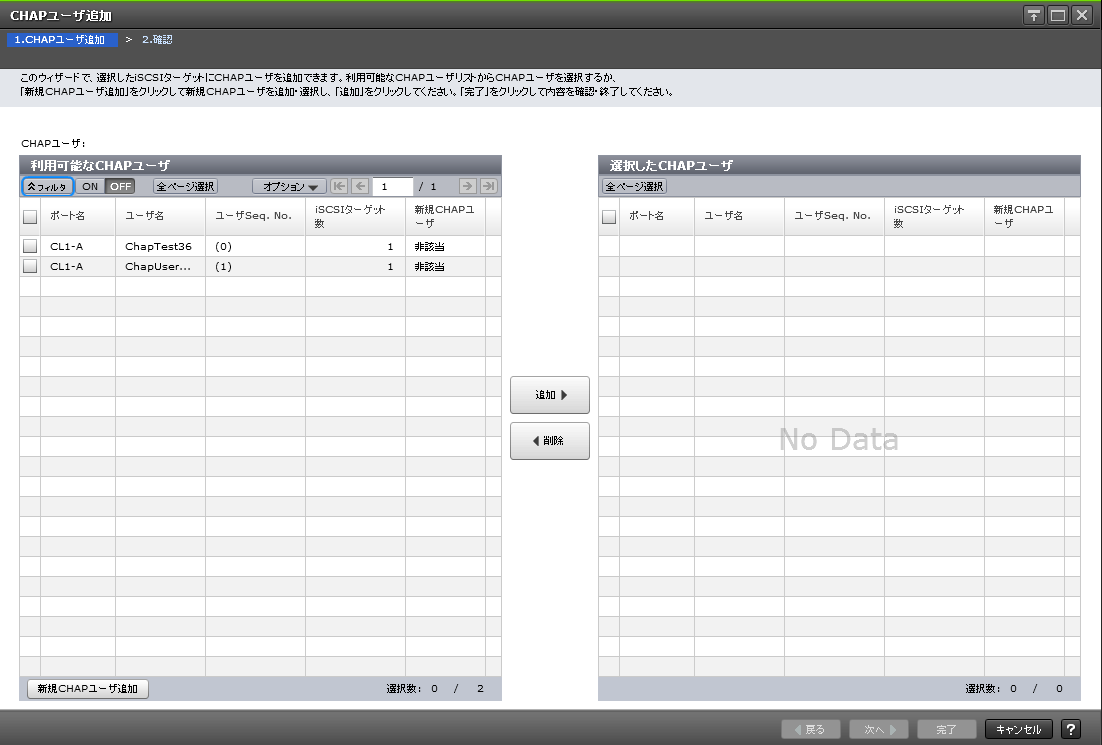Check the ChapUser row checkbox
This screenshot has width=1102, height=745.
[30, 266]
